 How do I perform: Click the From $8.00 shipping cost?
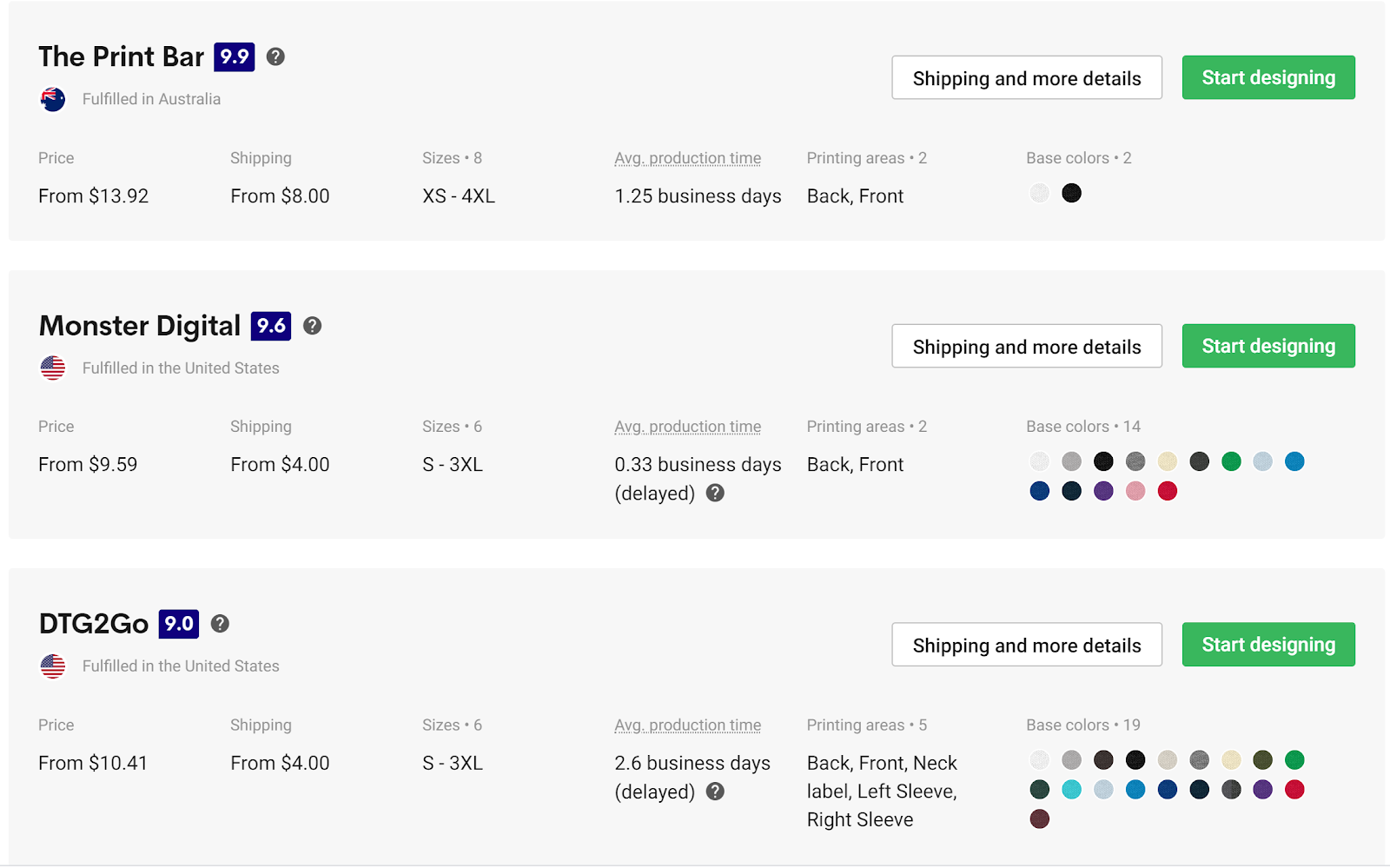click(280, 196)
